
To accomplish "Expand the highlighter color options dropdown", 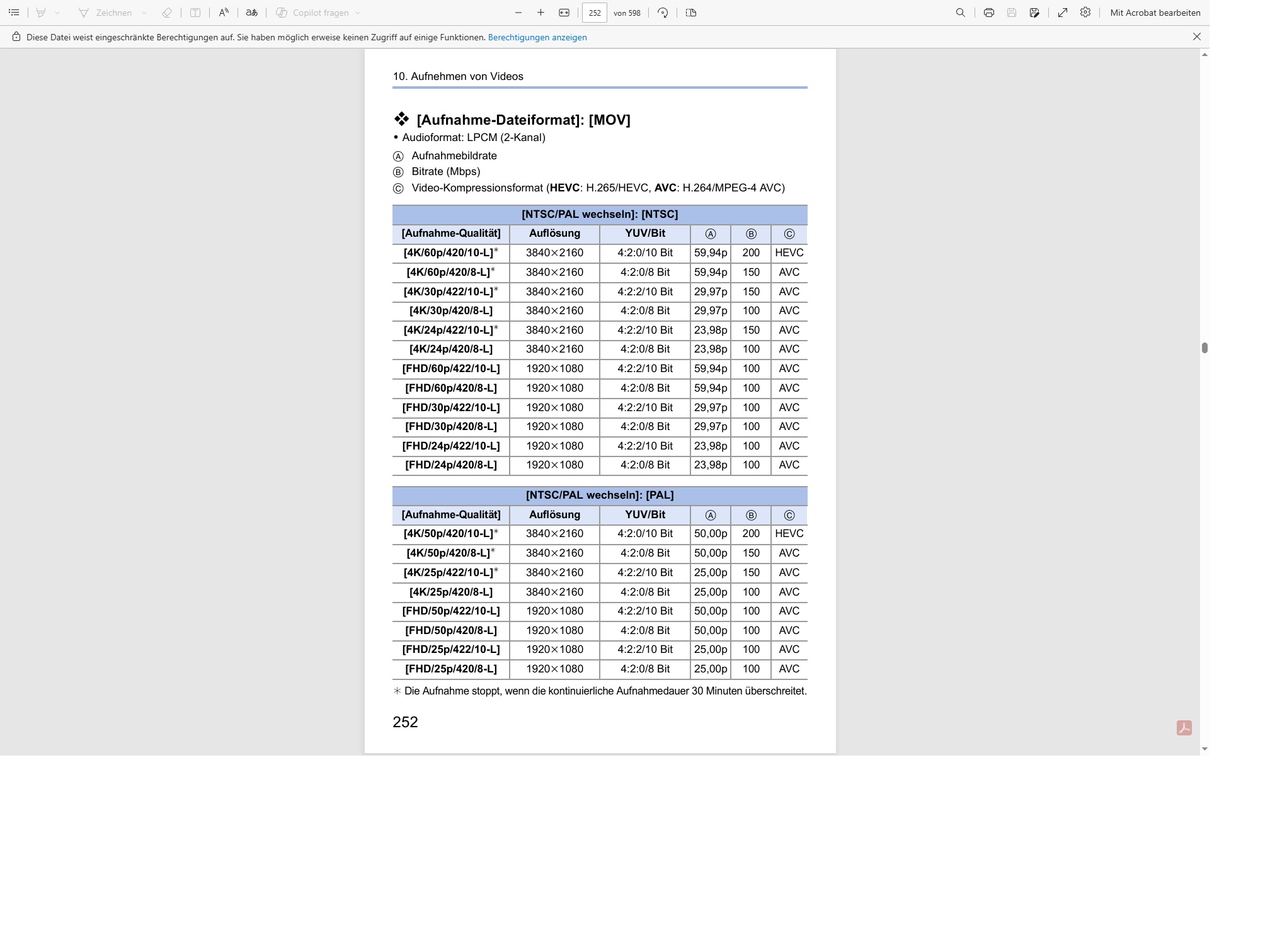I will click(57, 13).
